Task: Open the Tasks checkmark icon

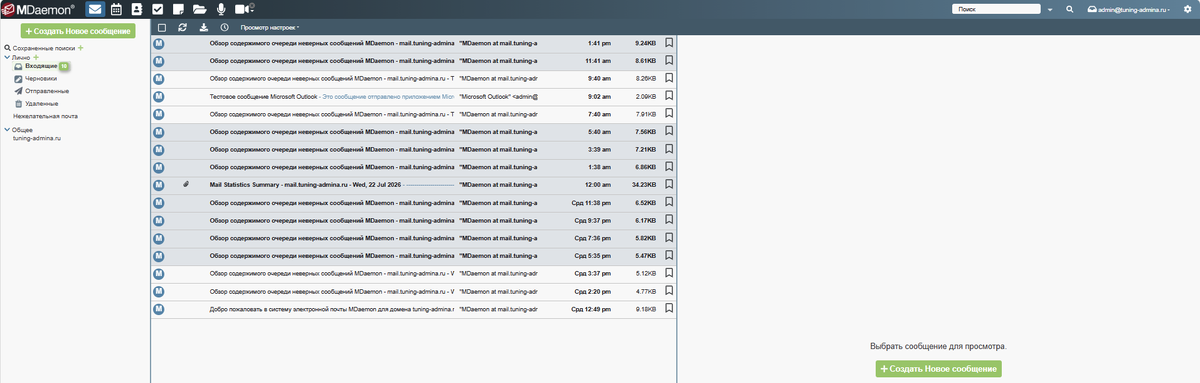Action: [158, 9]
